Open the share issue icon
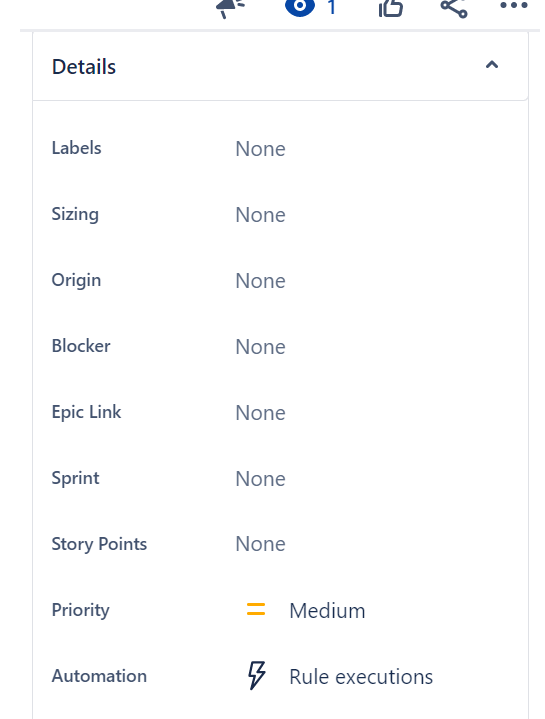 [453, 8]
